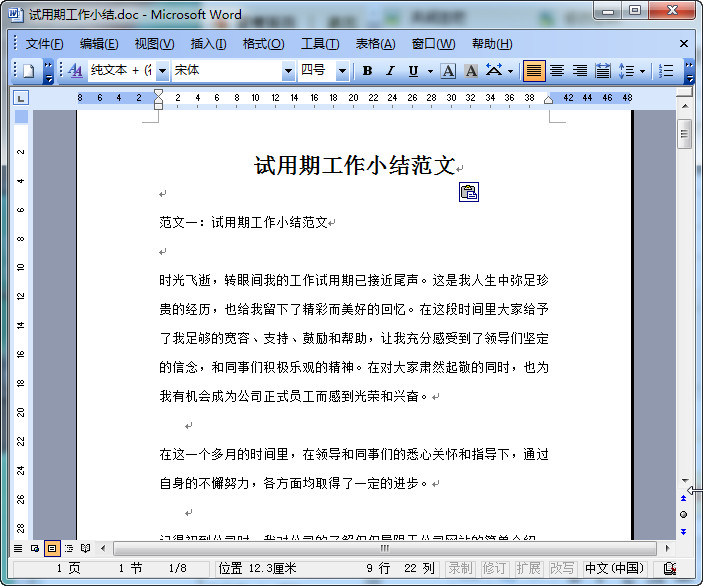Toggle the Numbering list button
This screenshot has width=703, height=586.
[x=666, y=71]
